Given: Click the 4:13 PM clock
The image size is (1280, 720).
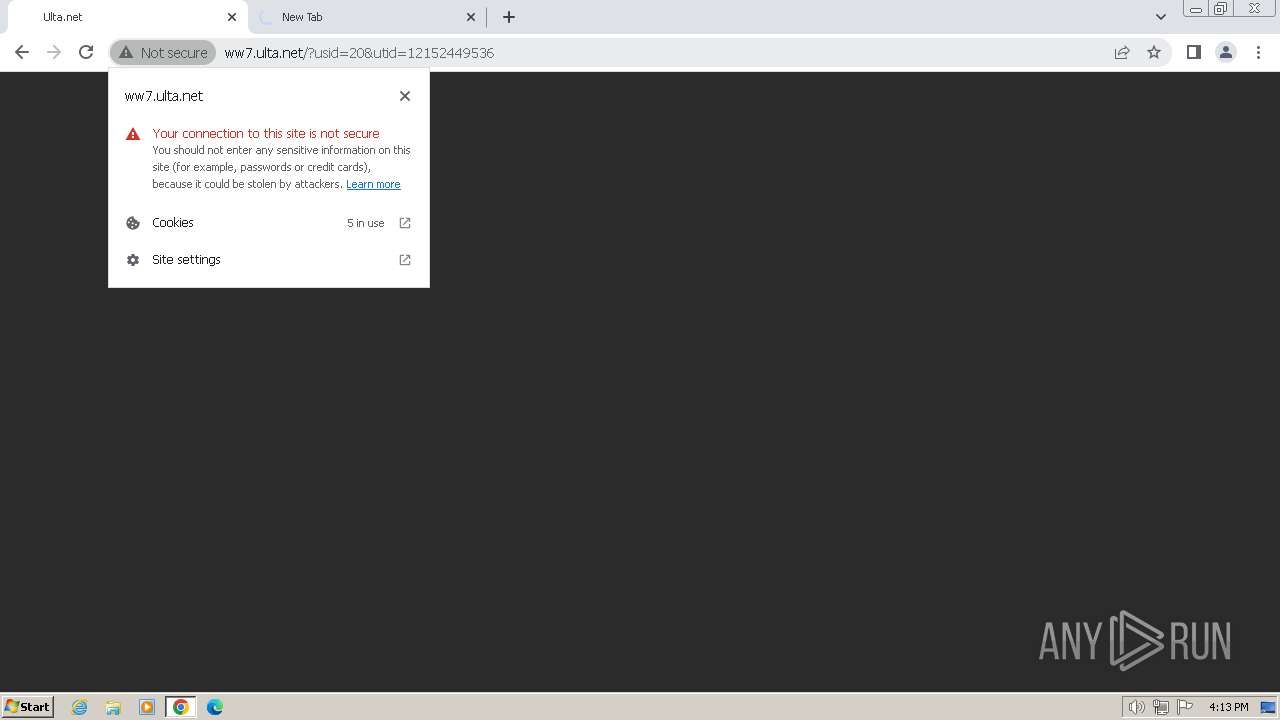Looking at the screenshot, I should 1228,707.
